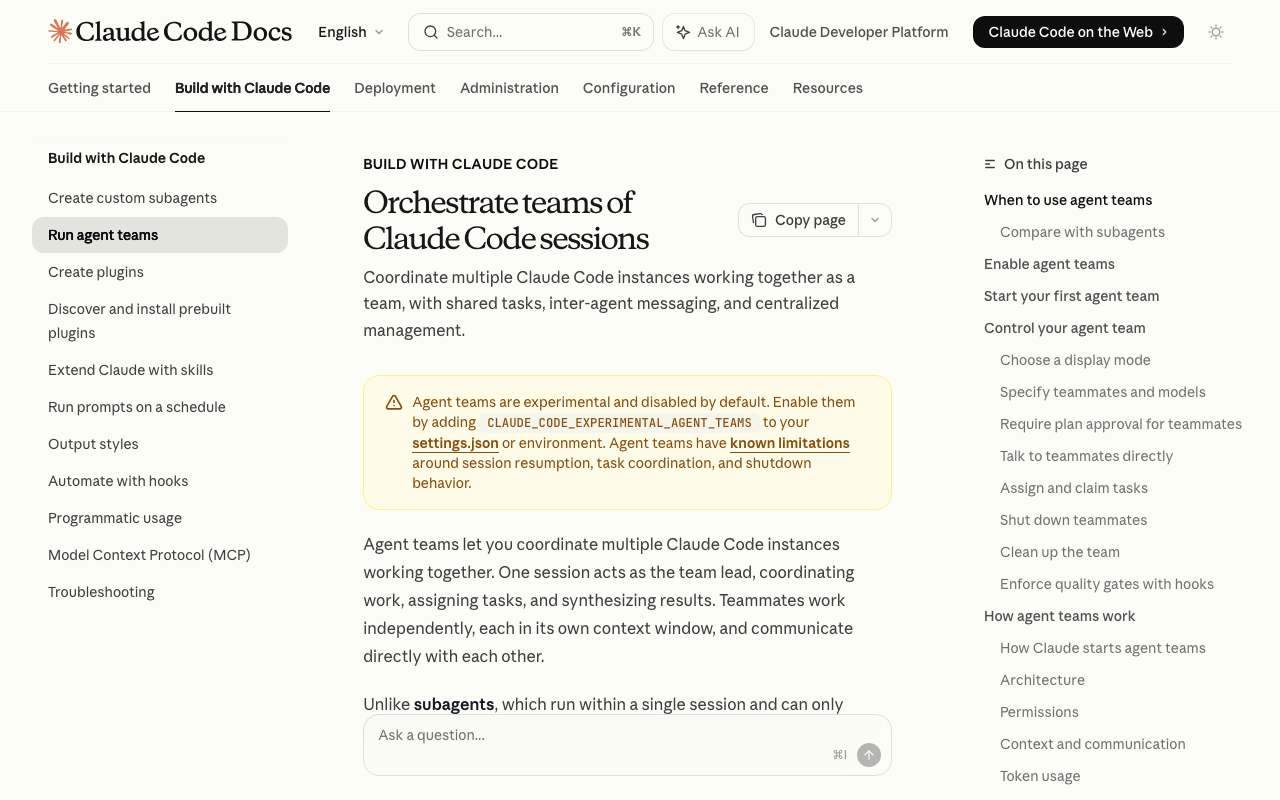Jump to Token usage in the page outline
1280x800 pixels.
point(1040,775)
